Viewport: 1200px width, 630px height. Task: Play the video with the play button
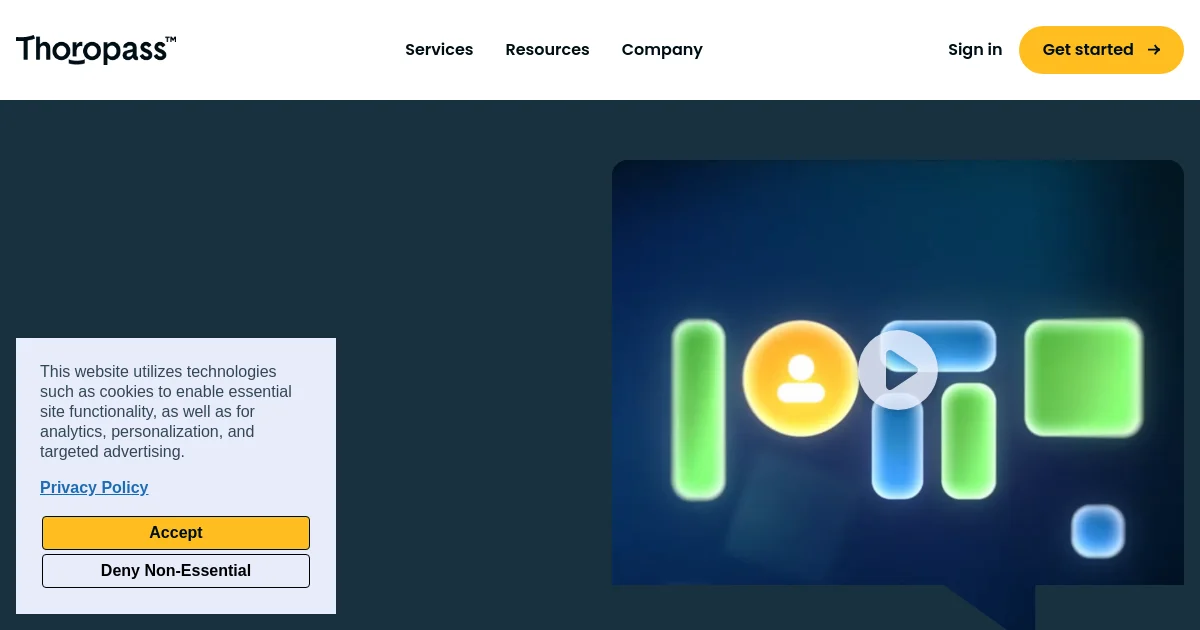(x=898, y=370)
